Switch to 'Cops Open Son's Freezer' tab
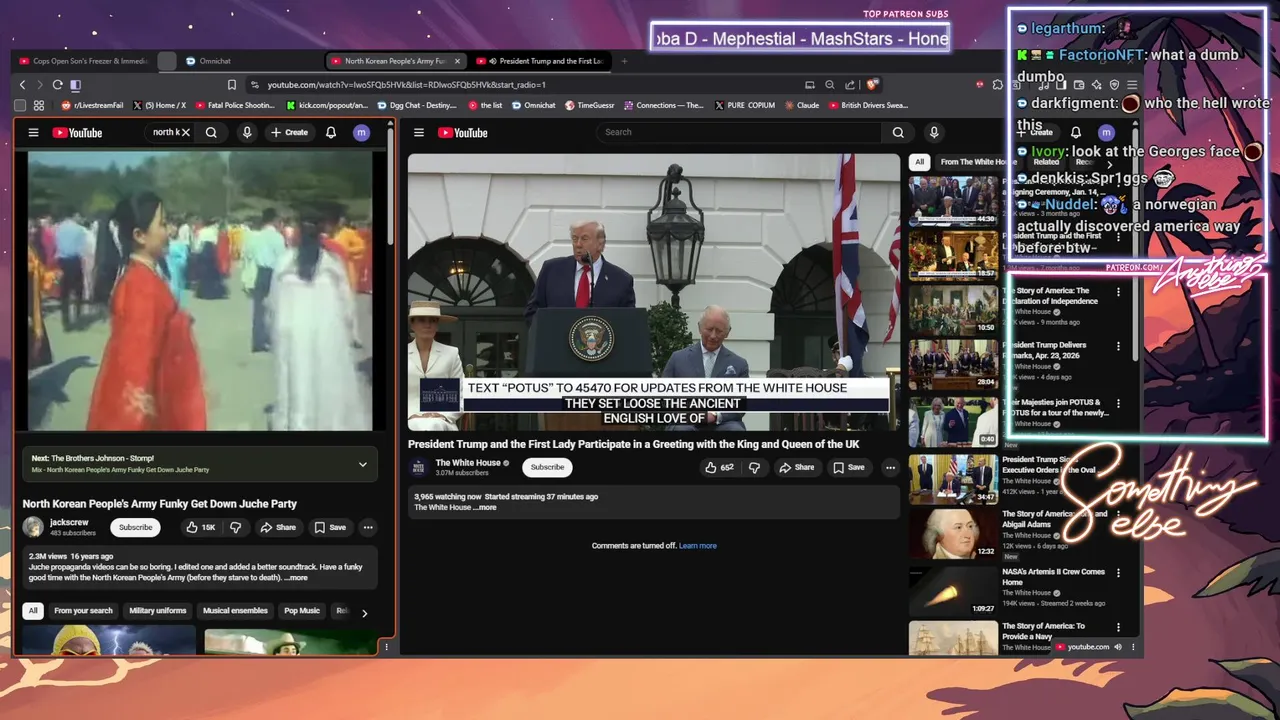This screenshot has height=720, width=1280. (84, 61)
